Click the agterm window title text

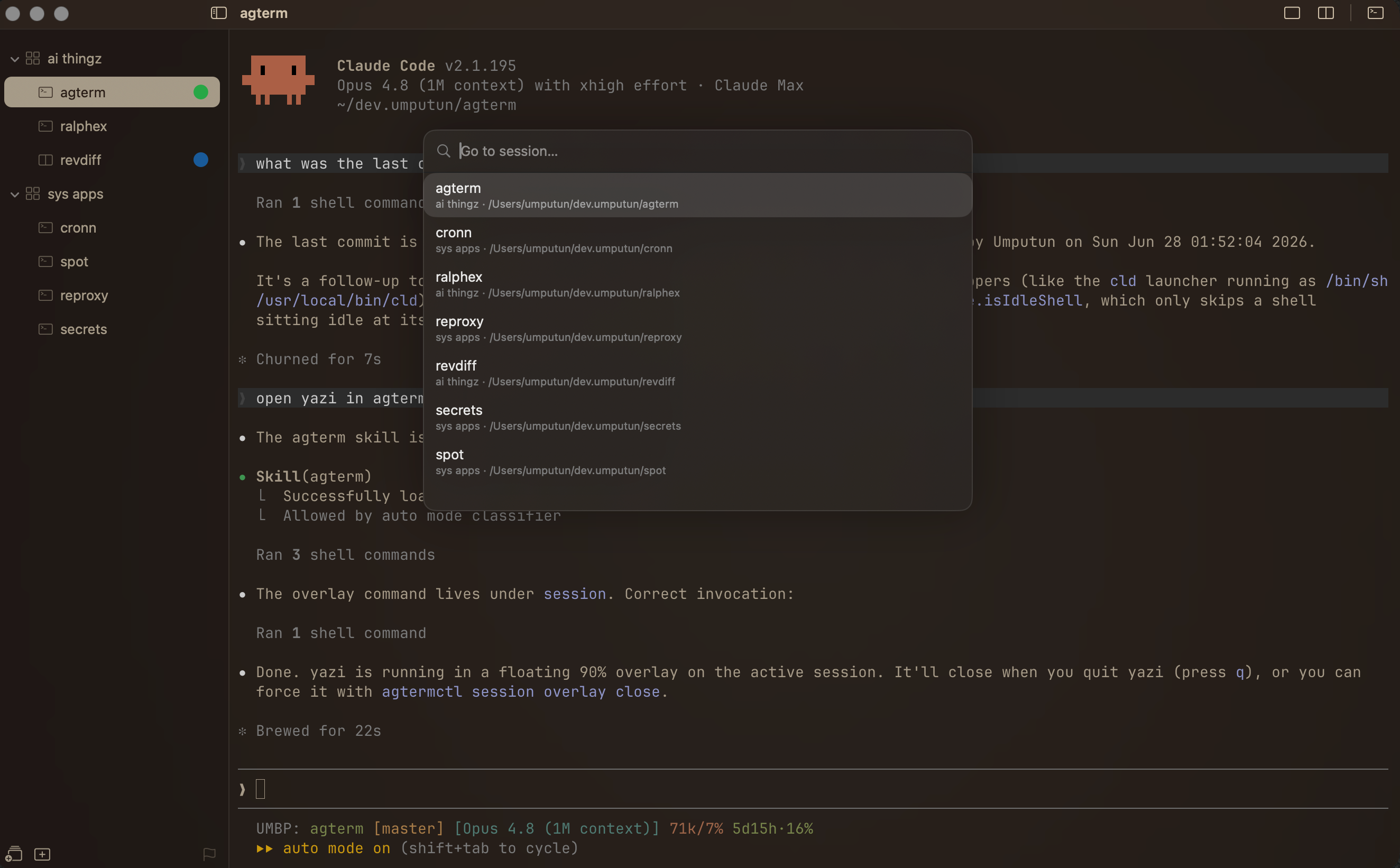(263, 13)
